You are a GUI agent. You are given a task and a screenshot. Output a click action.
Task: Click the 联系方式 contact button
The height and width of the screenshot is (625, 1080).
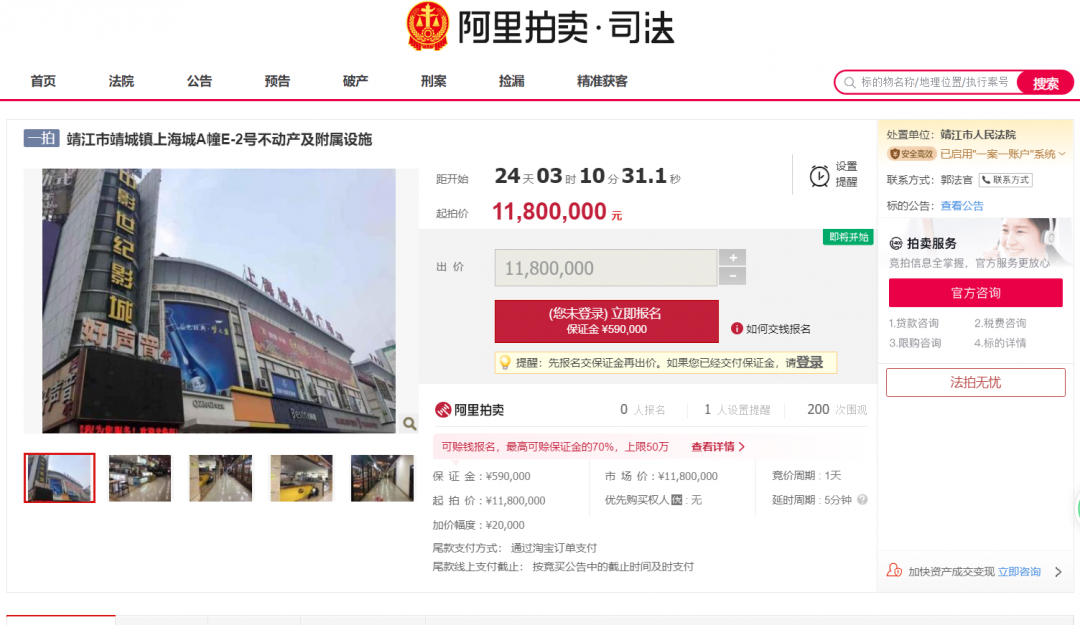click(x=1006, y=180)
